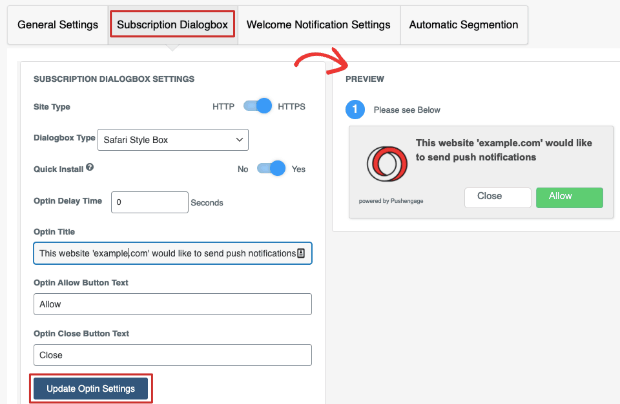Click the 'Seconds' label
This screenshot has width=620, height=404.
point(207,203)
